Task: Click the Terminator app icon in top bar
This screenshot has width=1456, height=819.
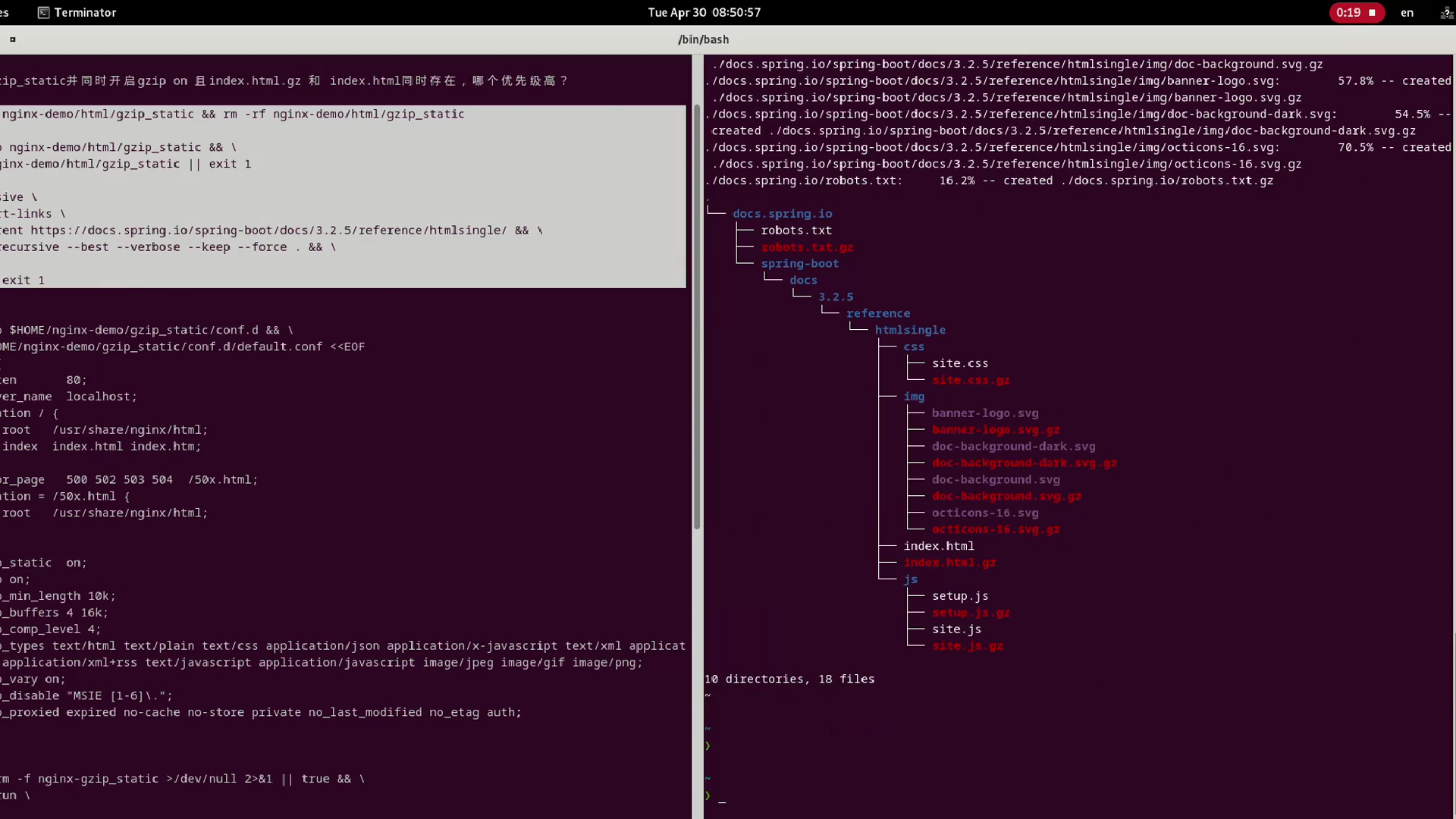Action: pyautogui.click(x=43, y=12)
